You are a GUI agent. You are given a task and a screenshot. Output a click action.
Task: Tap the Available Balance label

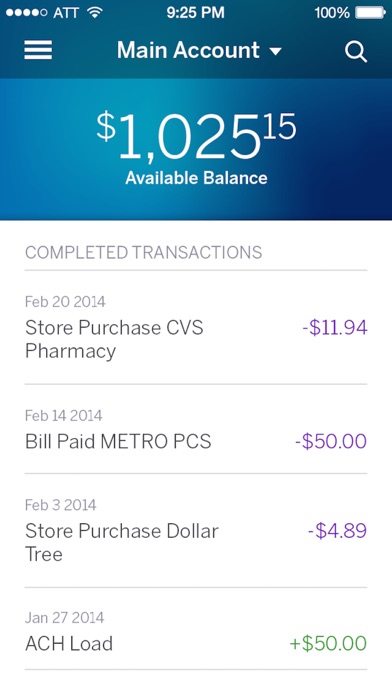click(x=196, y=178)
